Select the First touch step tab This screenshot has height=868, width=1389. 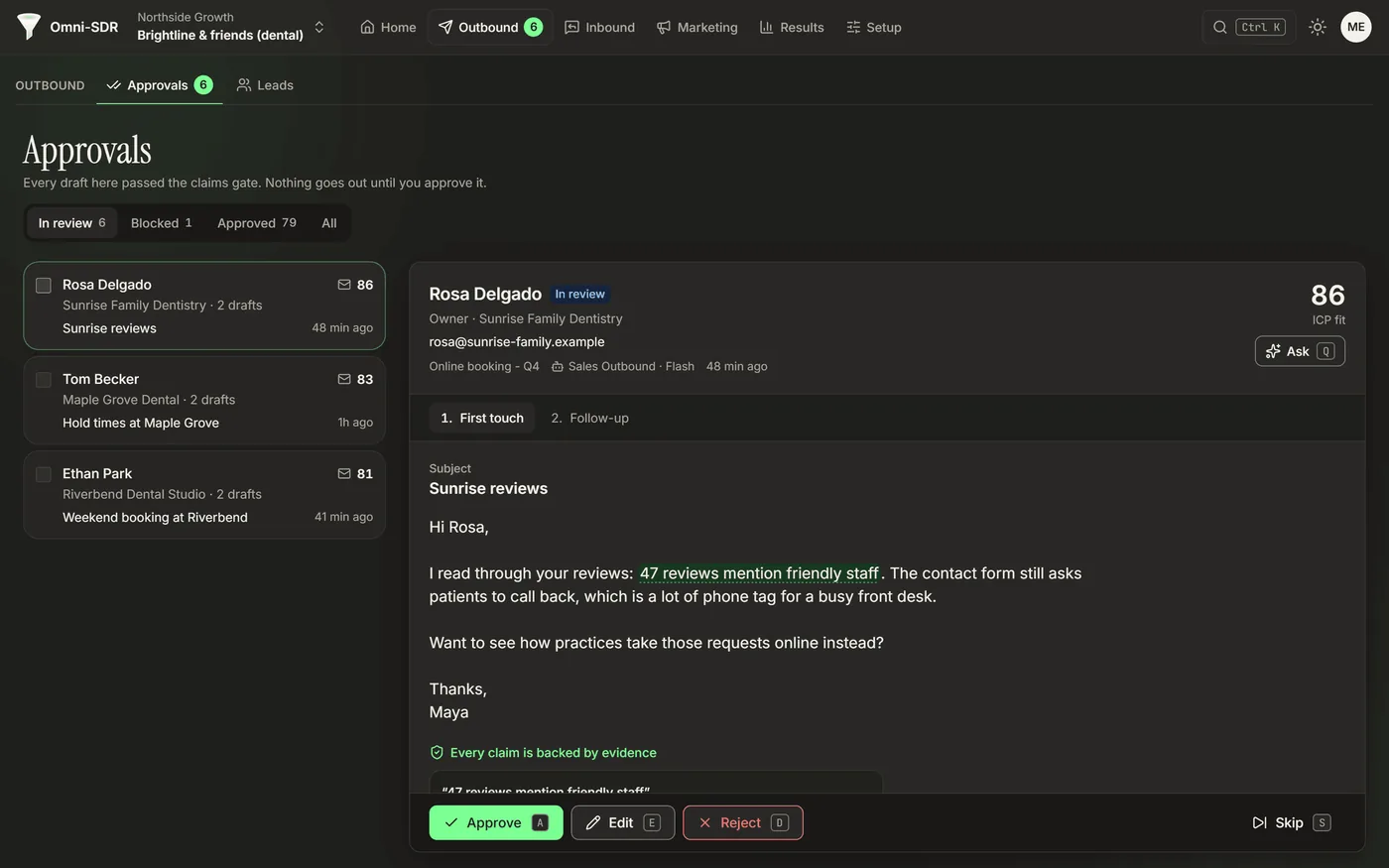(482, 418)
